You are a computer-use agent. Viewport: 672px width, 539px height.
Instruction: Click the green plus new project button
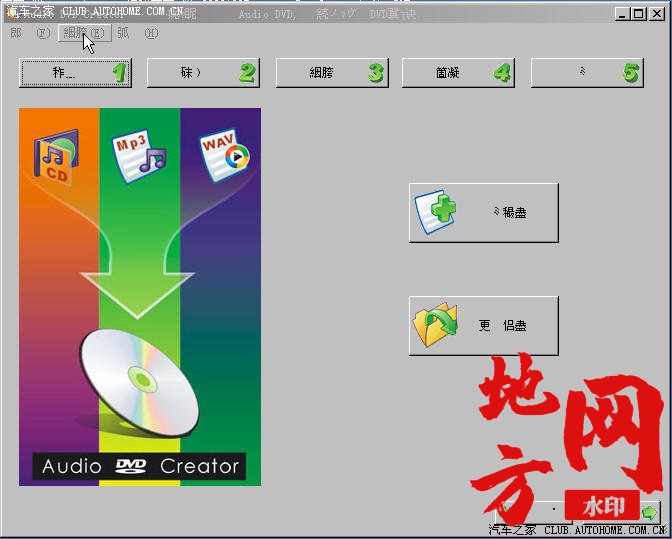click(484, 213)
